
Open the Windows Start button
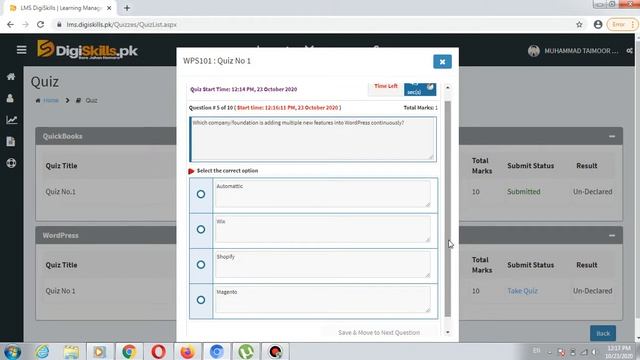pyautogui.click(x=12, y=351)
